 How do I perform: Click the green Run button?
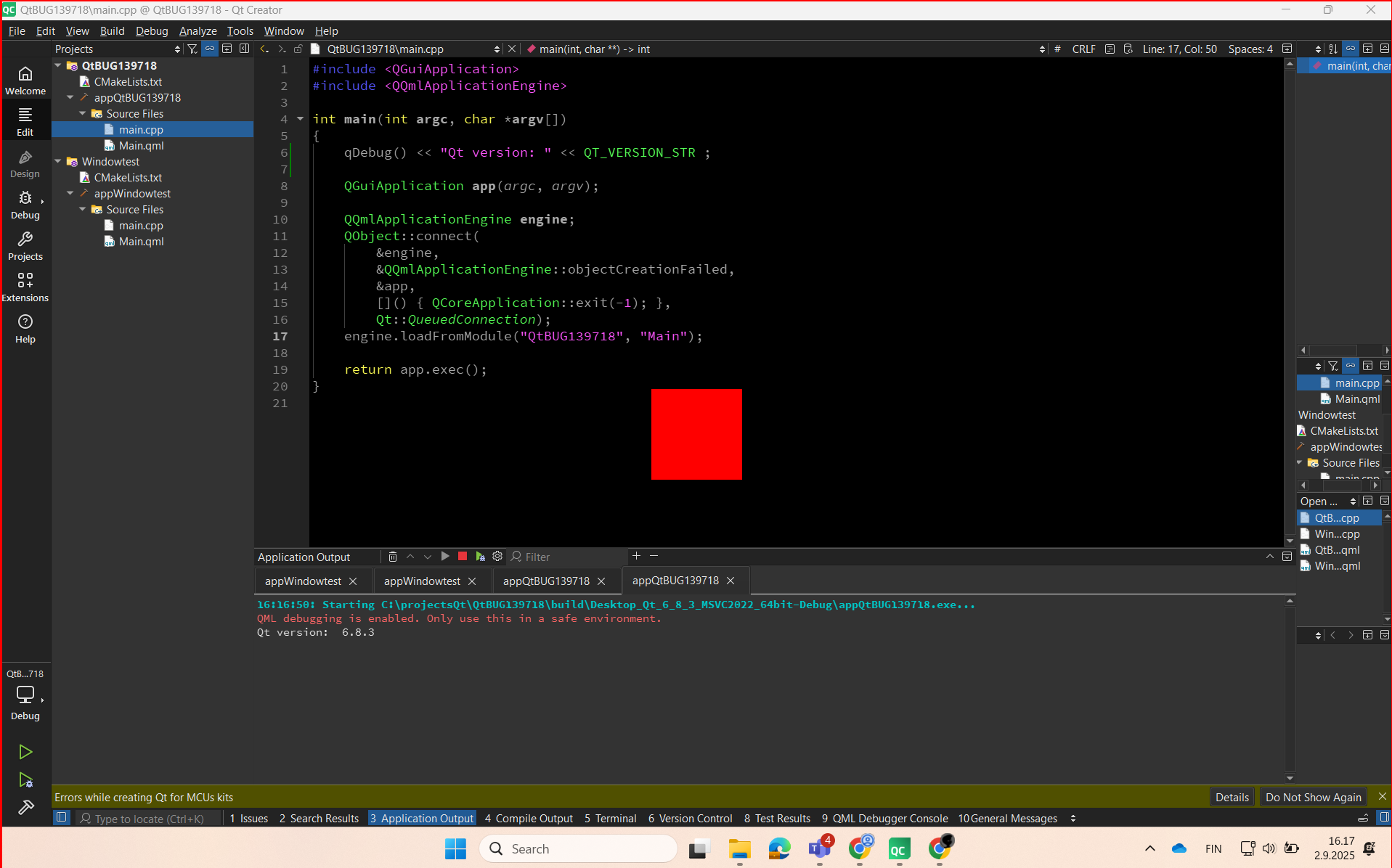pos(25,752)
